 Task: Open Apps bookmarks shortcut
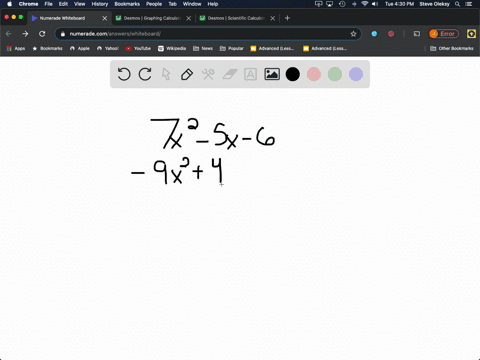tap(16, 48)
